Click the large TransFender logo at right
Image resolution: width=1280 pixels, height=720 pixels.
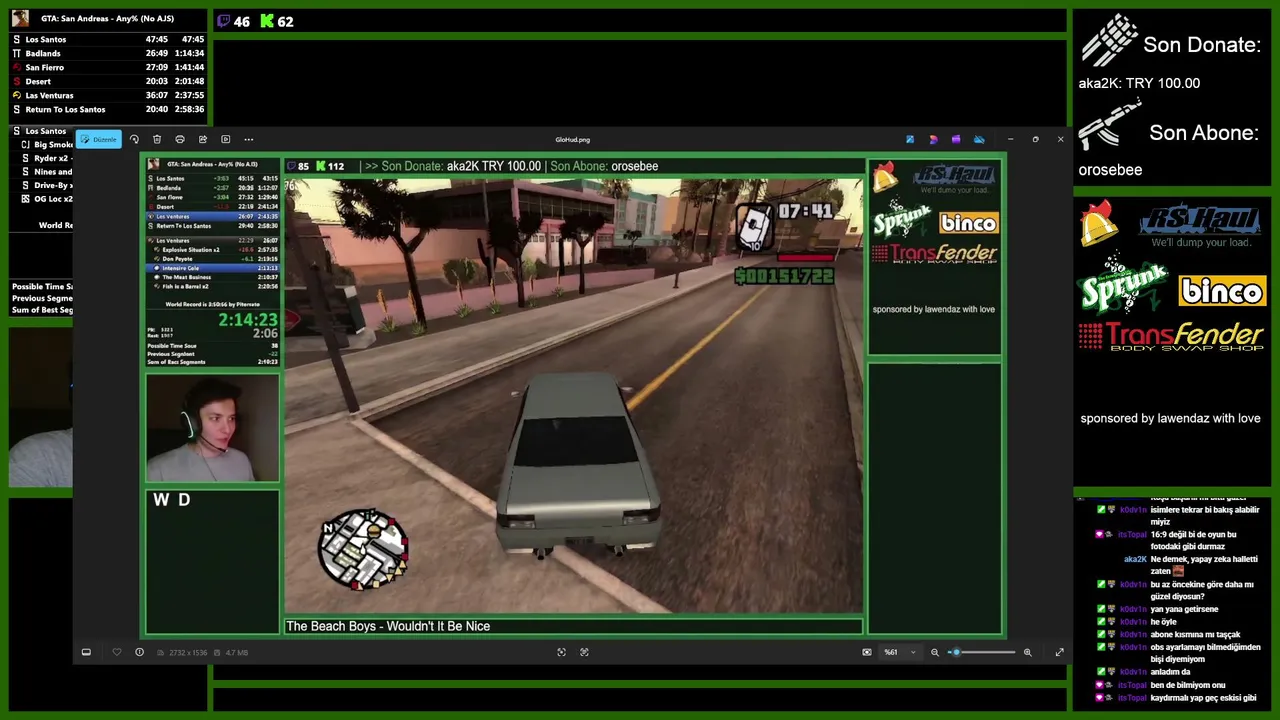coord(1171,336)
